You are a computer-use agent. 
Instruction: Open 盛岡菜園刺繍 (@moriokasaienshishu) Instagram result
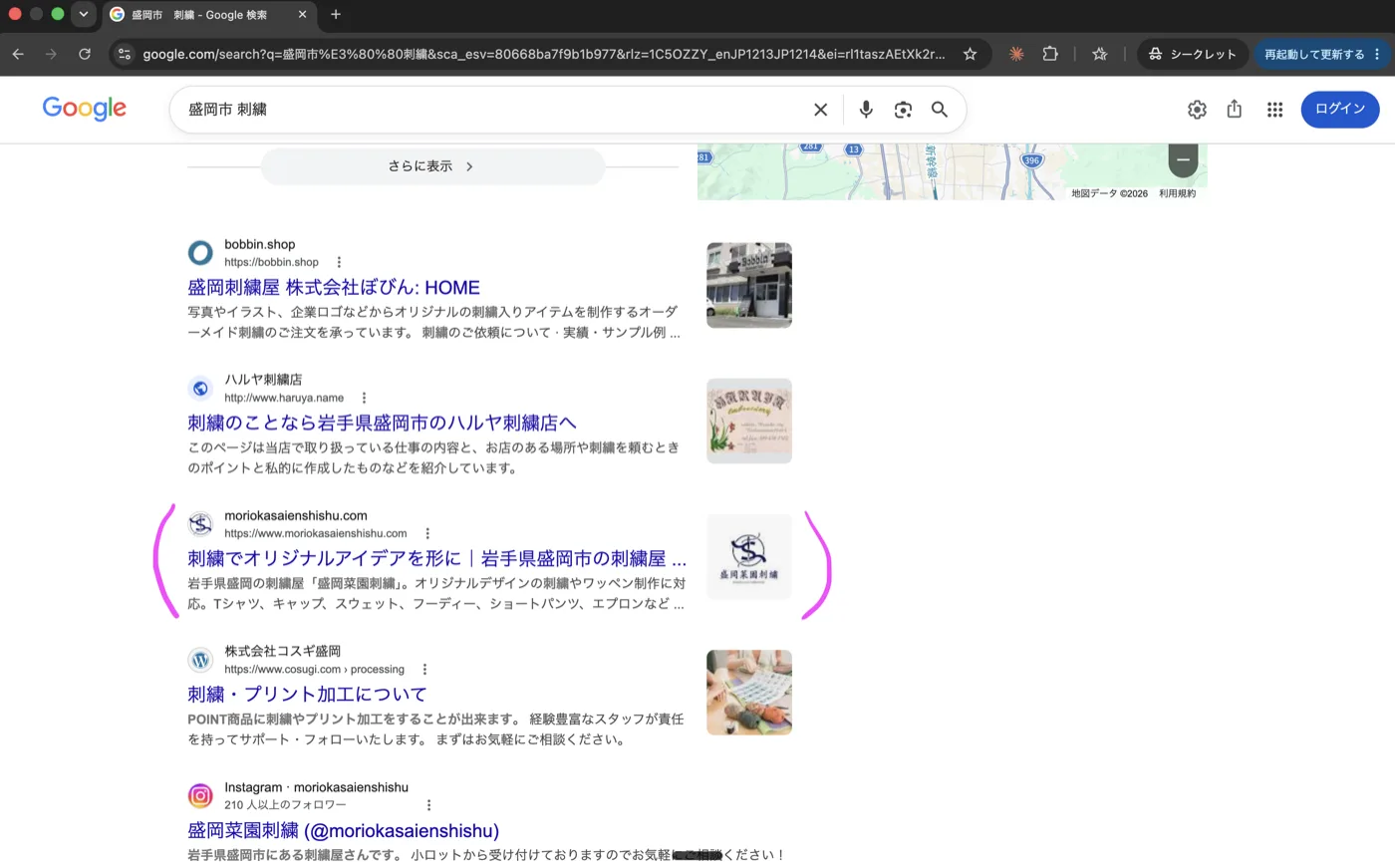tap(344, 830)
